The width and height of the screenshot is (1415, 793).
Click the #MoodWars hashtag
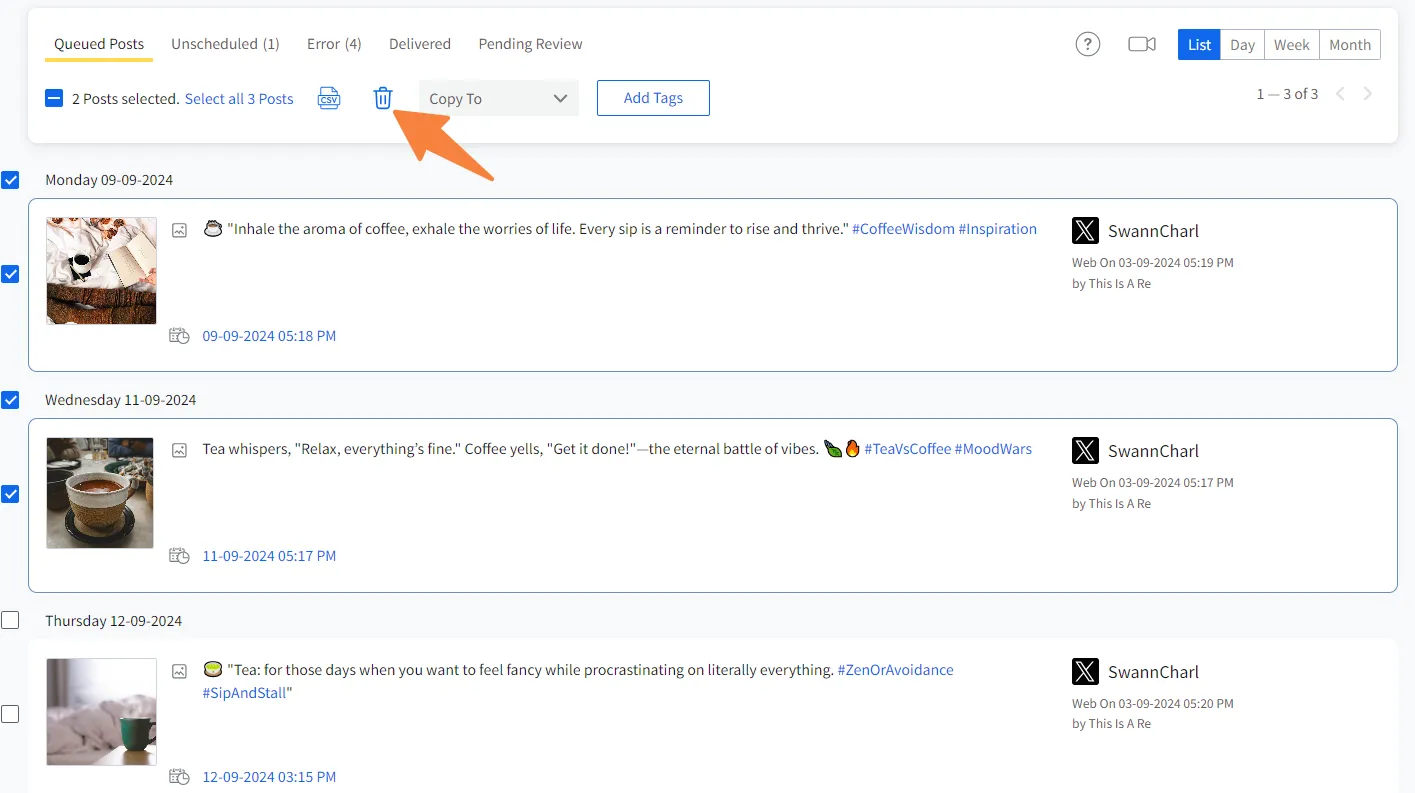click(x=993, y=449)
